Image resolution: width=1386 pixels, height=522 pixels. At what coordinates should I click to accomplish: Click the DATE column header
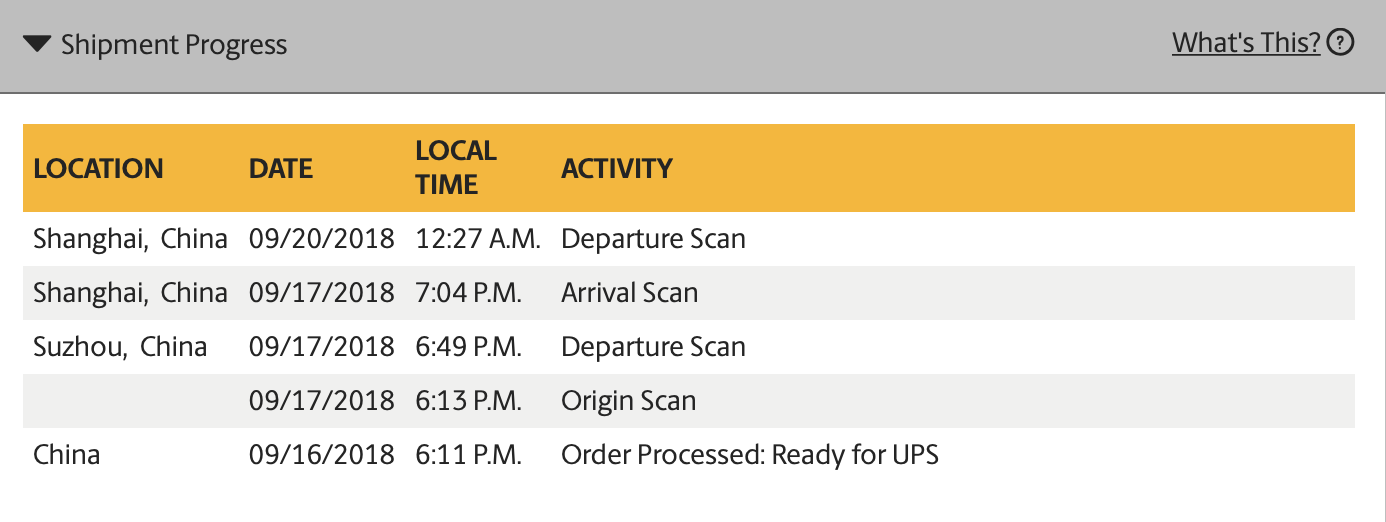[x=281, y=168]
